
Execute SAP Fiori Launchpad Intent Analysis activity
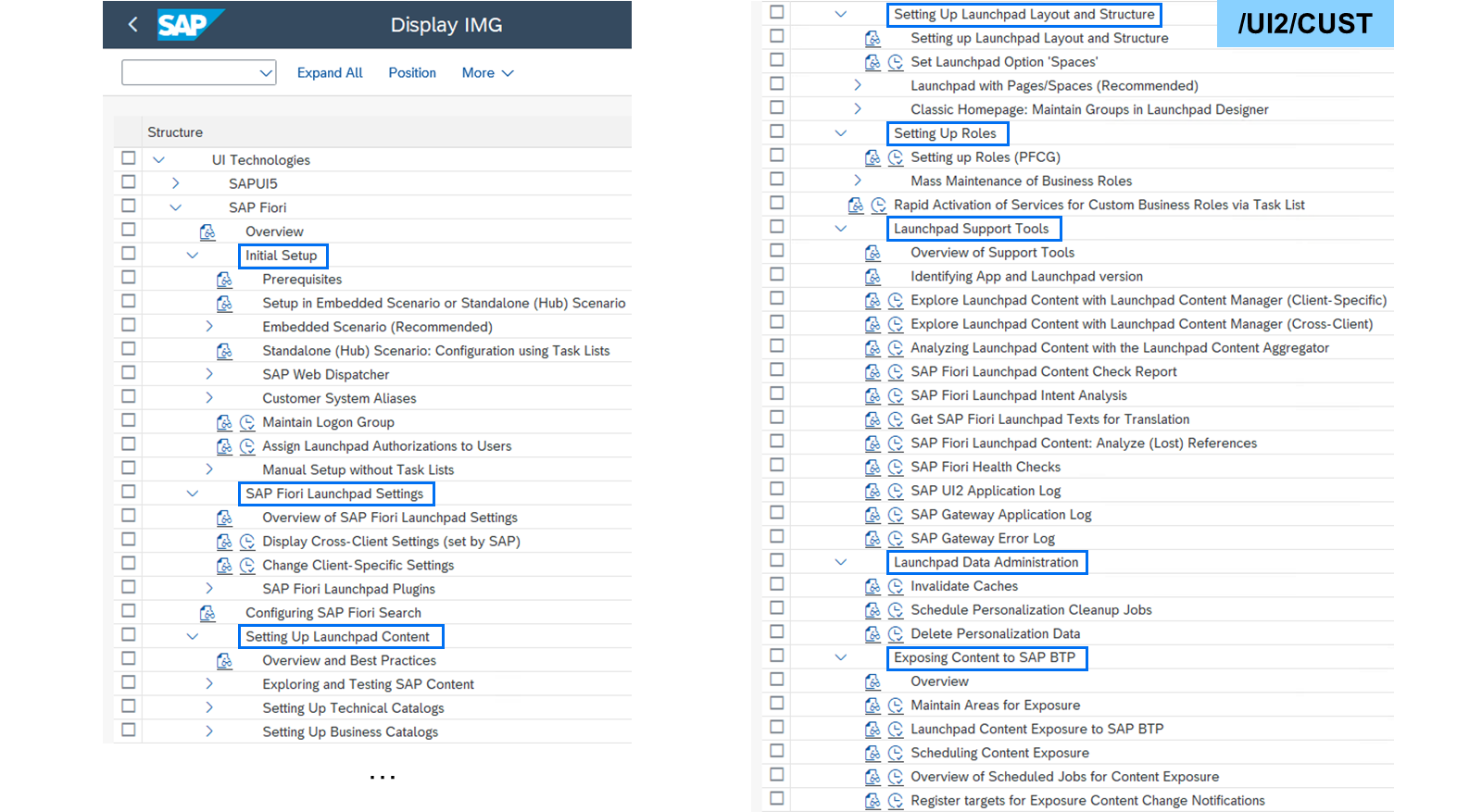coord(896,396)
